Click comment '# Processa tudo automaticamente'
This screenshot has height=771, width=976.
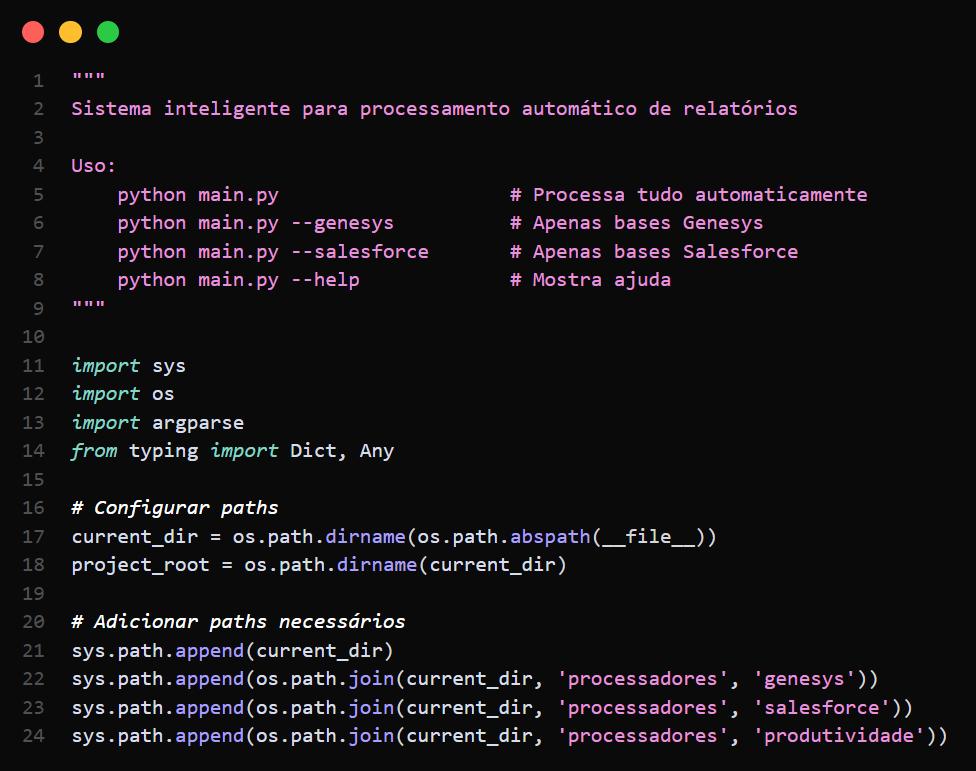point(688,195)
